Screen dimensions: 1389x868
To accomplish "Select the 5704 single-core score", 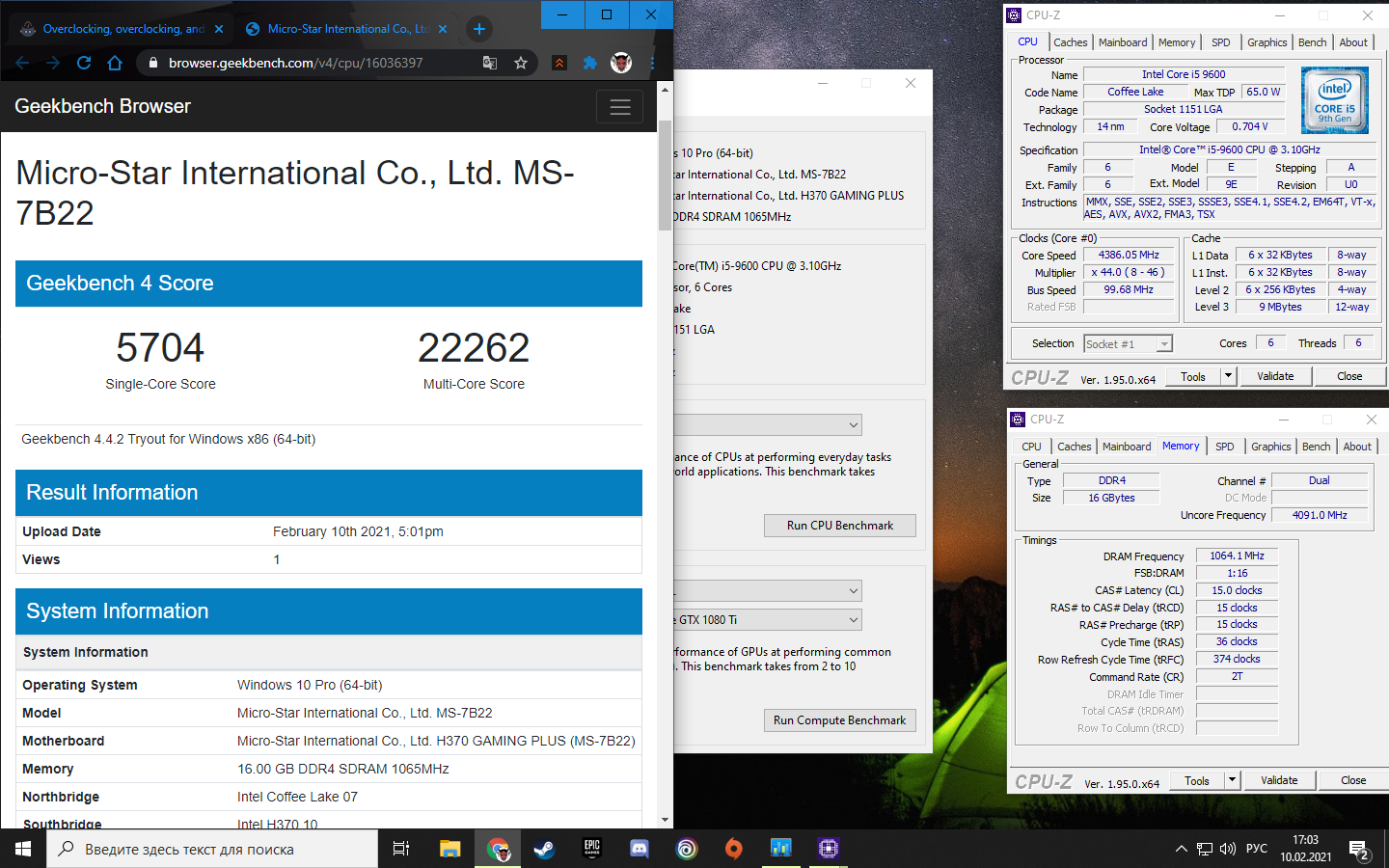I will [160, 347].
